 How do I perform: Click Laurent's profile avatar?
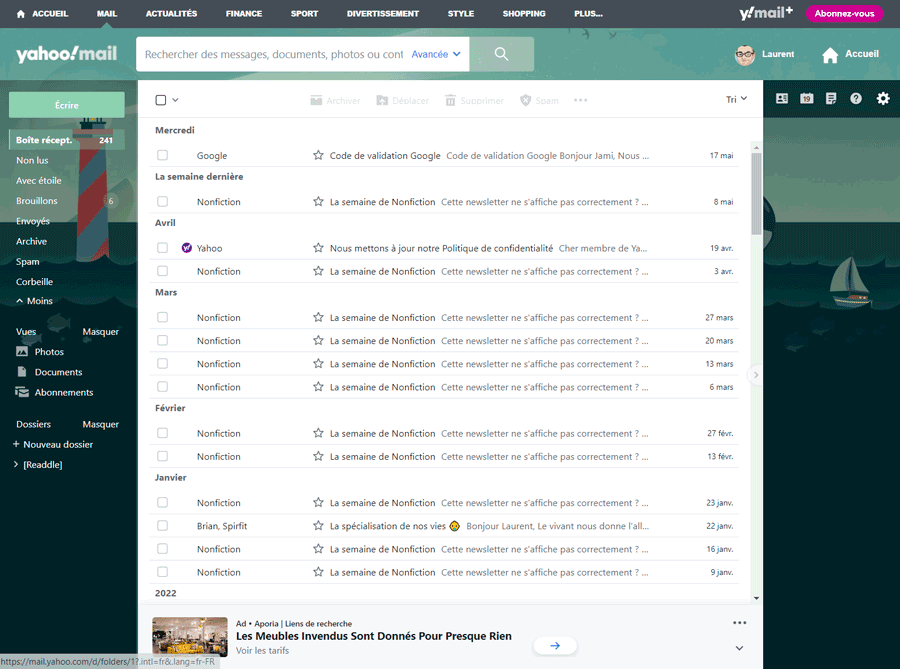pos(744,55)
